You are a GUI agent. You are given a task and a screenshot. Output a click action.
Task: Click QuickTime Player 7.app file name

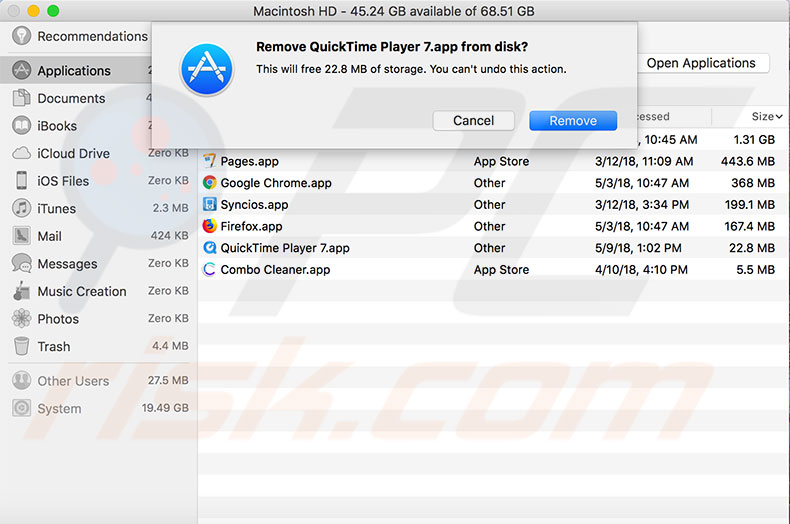[285, 248]
